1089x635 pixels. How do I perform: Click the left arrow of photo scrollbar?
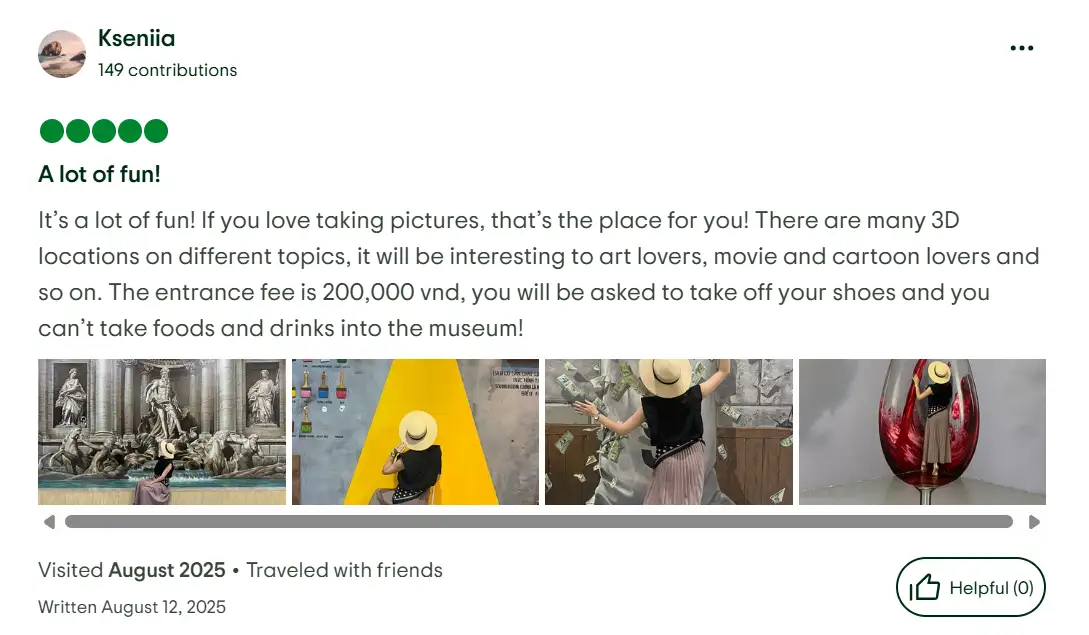(49, 522)
